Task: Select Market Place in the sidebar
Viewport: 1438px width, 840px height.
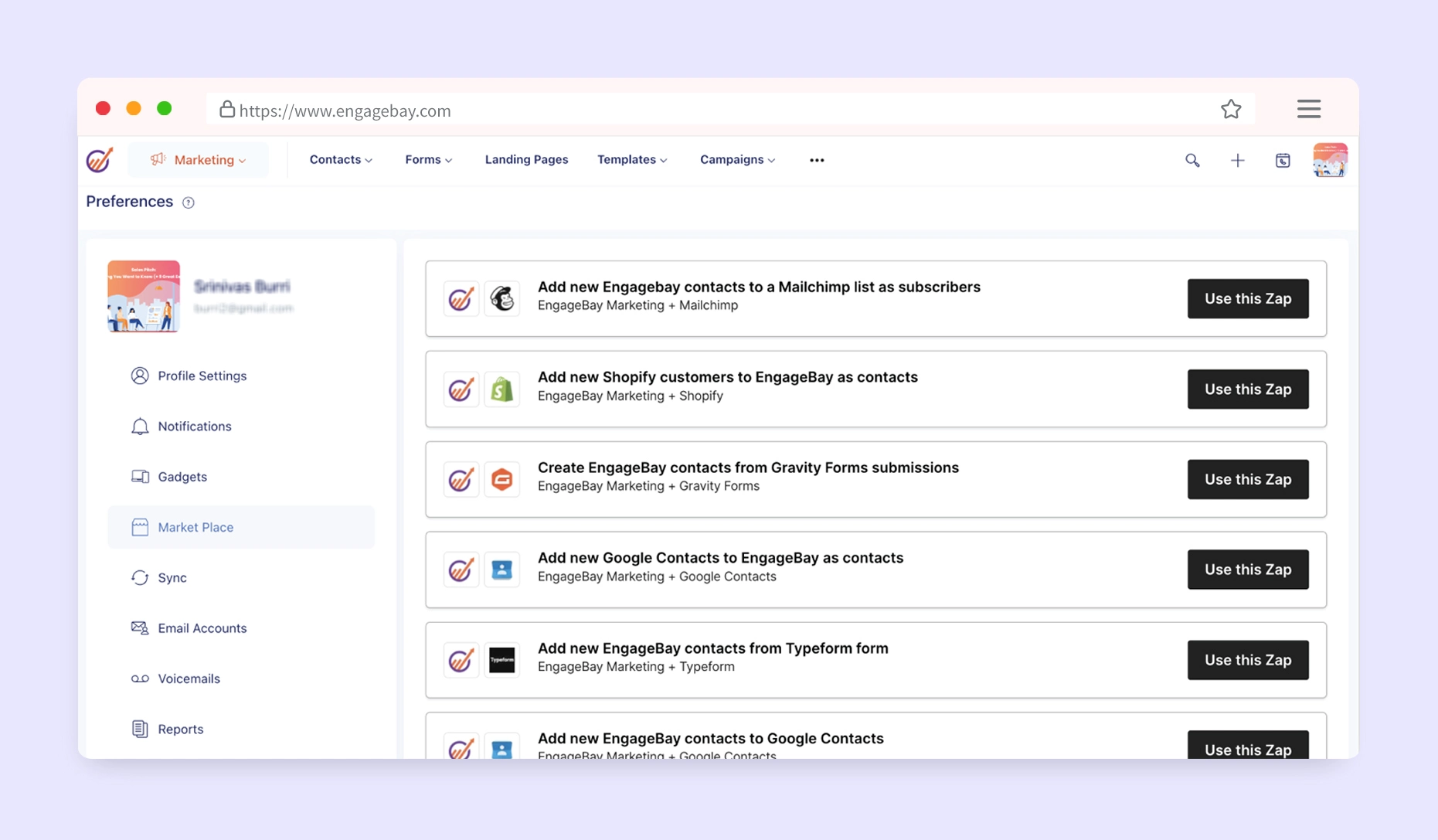Action: (x=241, y=527)
